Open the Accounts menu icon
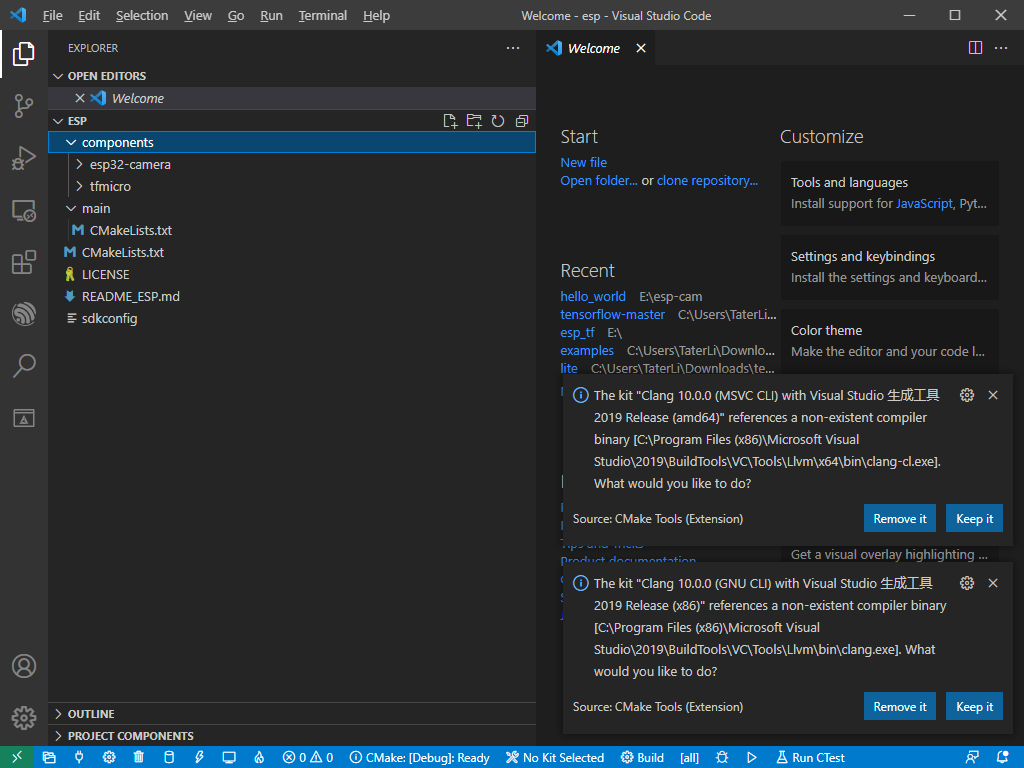1024x768 pixels. (x=24, y=666)
